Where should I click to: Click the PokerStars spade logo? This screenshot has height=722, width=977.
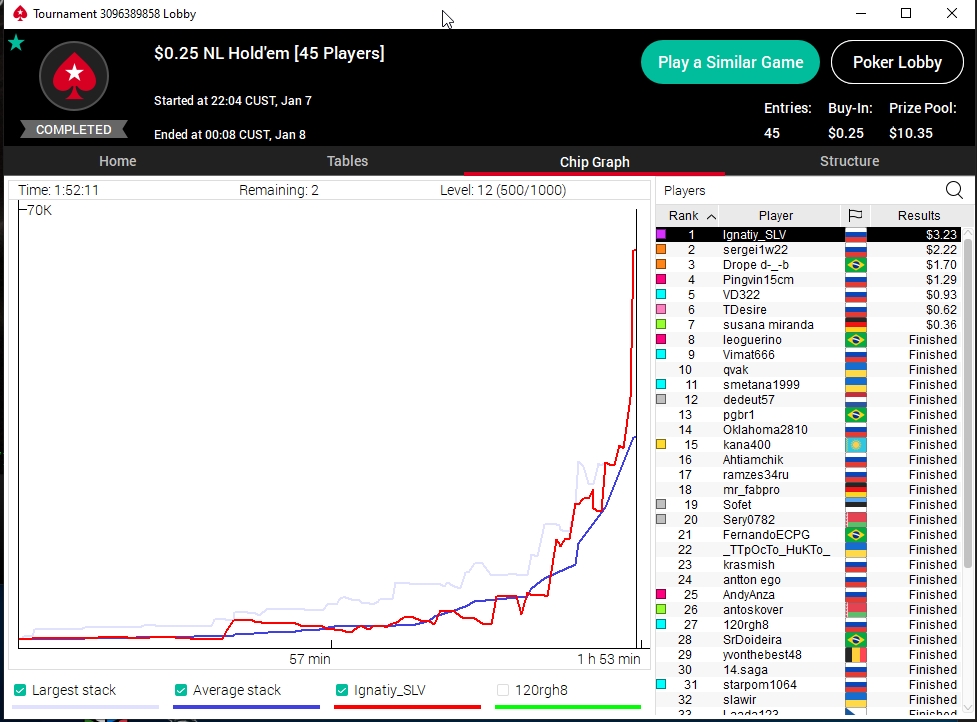click(74, 76)
